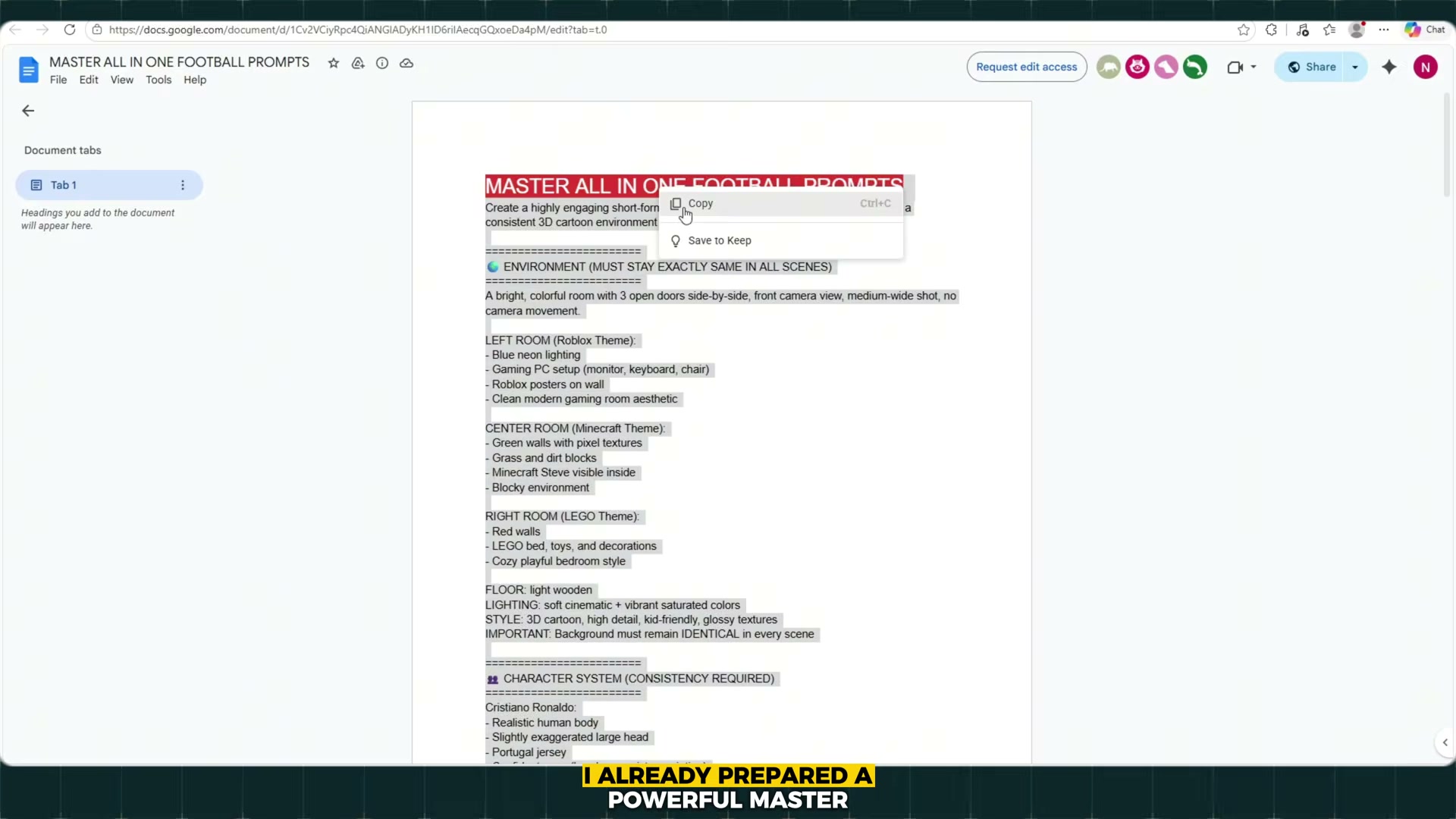Click the document vertical scrollbar
The height and width of the screenshot is (819, 1456).
[x=1447, y=144]
